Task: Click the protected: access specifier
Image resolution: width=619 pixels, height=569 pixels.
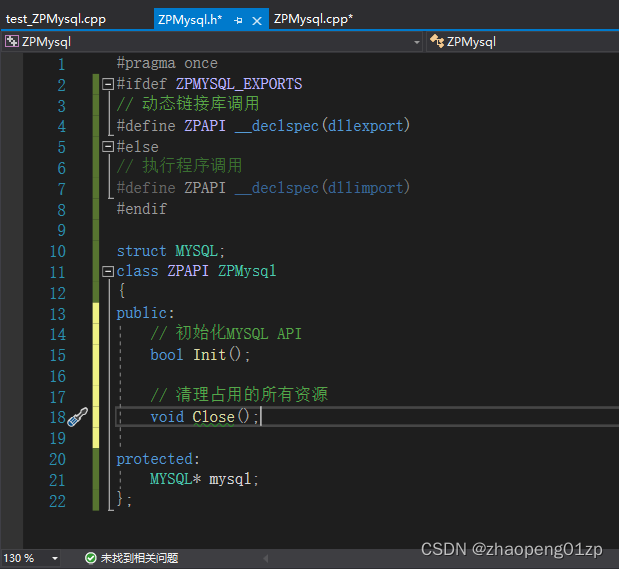Action: [x=158, y=459]
